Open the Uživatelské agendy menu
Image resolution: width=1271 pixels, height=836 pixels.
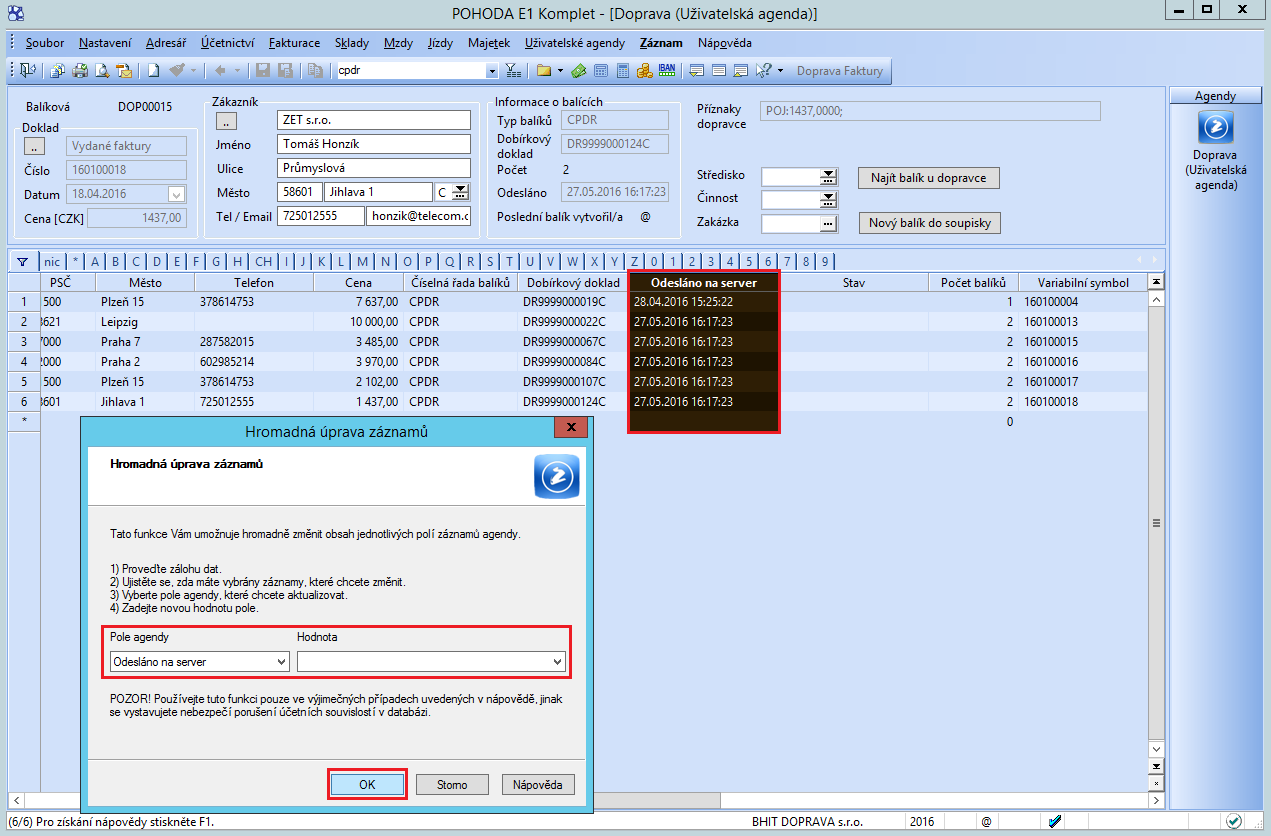pyautogui.click(x=574, y=43)
